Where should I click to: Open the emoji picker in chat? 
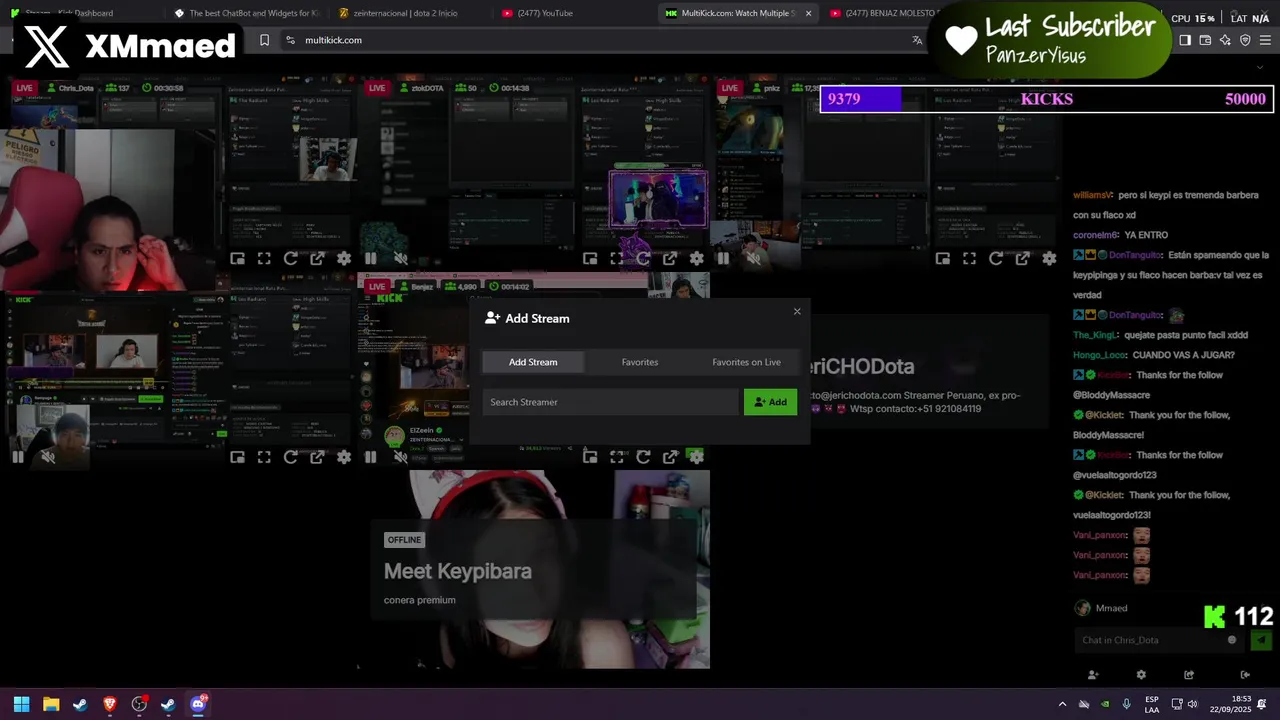coord(1232,640)
